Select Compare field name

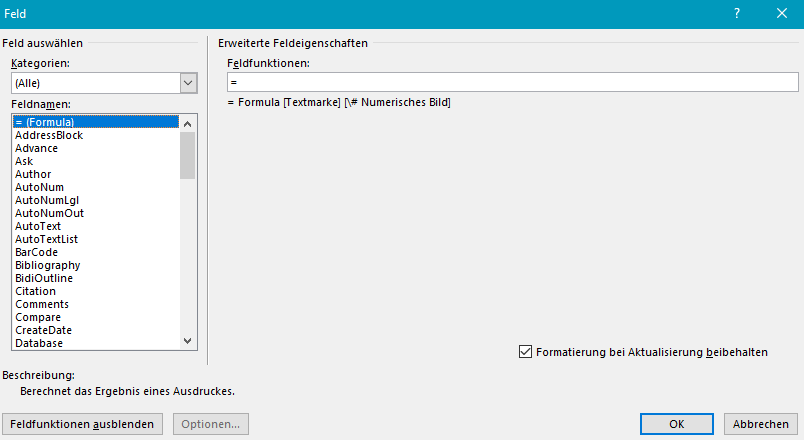(96, 317)
